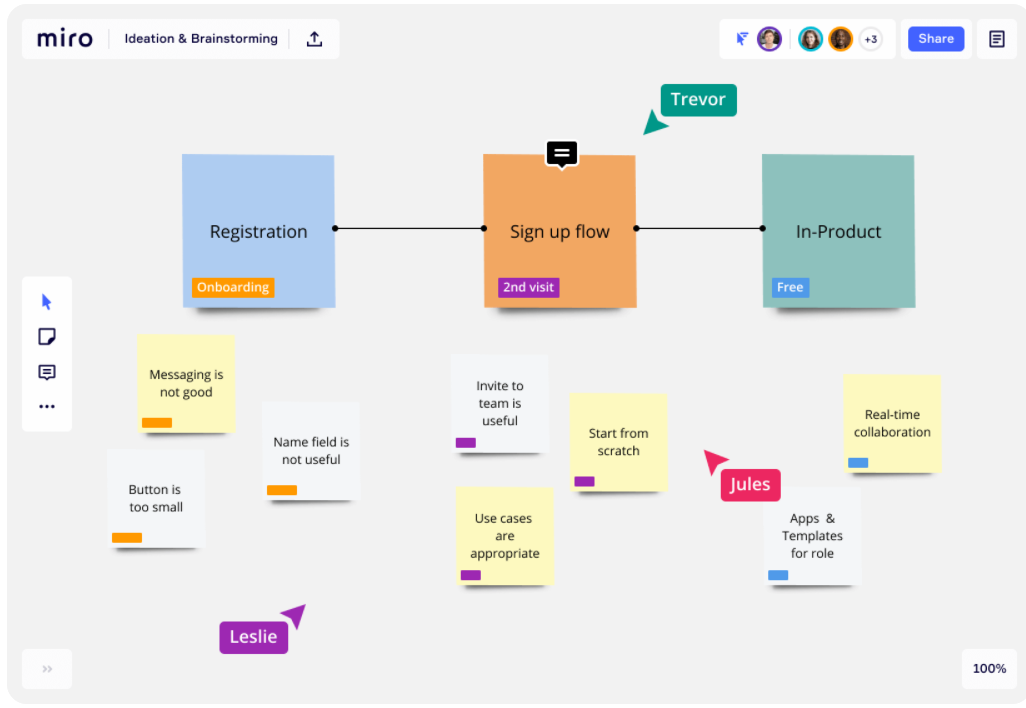Open more tools ellipsis menu
The image size is (1026, 708).
point(47,407)
